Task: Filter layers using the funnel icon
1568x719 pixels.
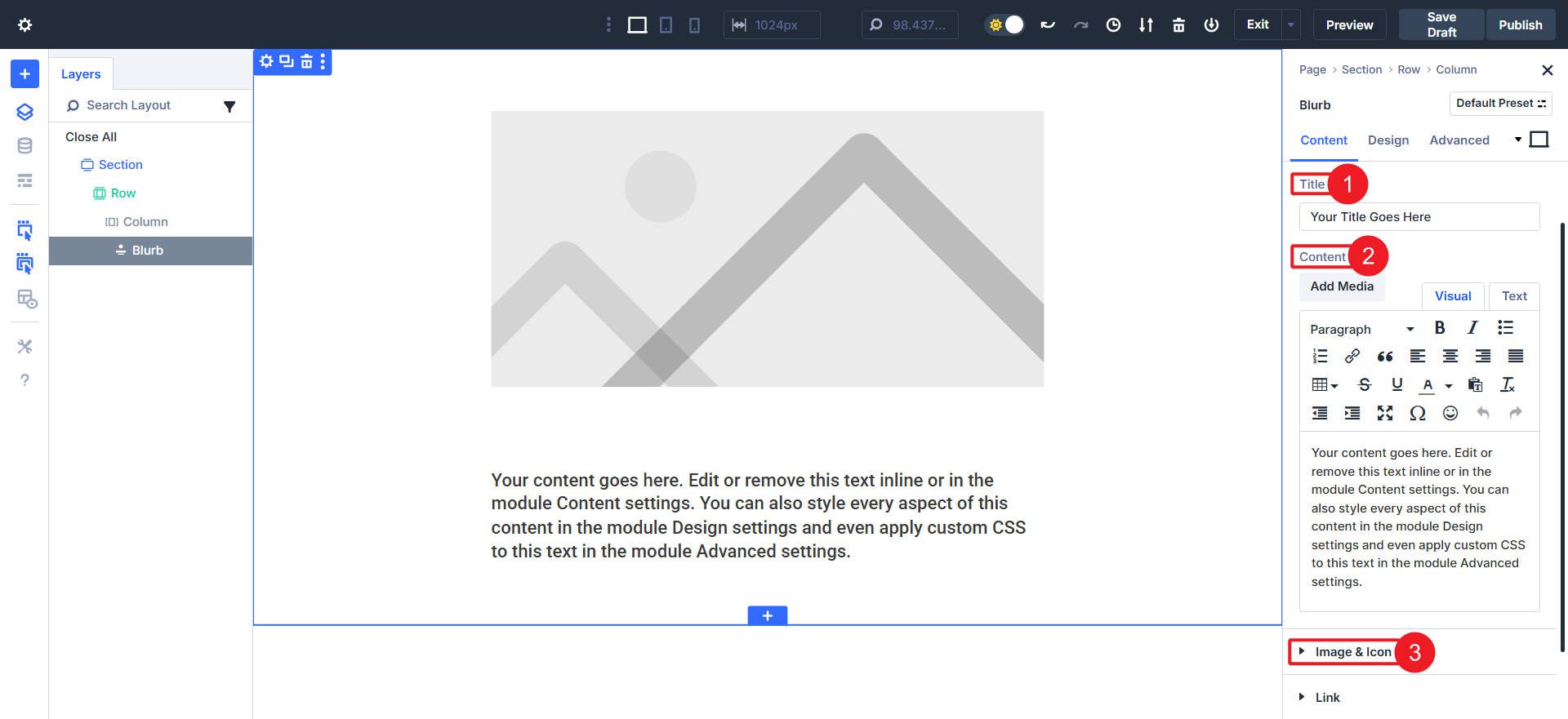Action: click(229, 106)
